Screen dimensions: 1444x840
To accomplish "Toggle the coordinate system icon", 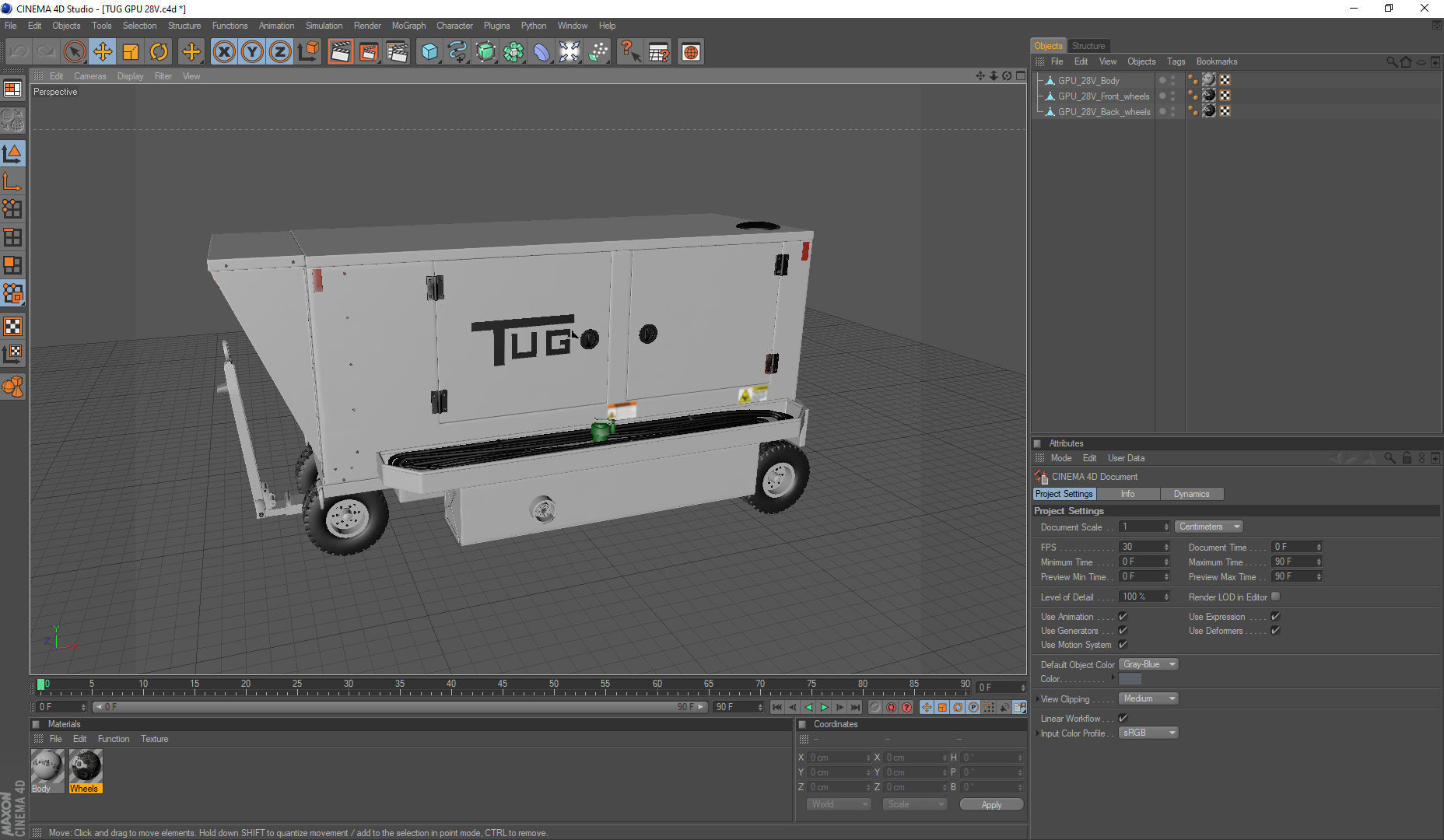I will [309, 52].
